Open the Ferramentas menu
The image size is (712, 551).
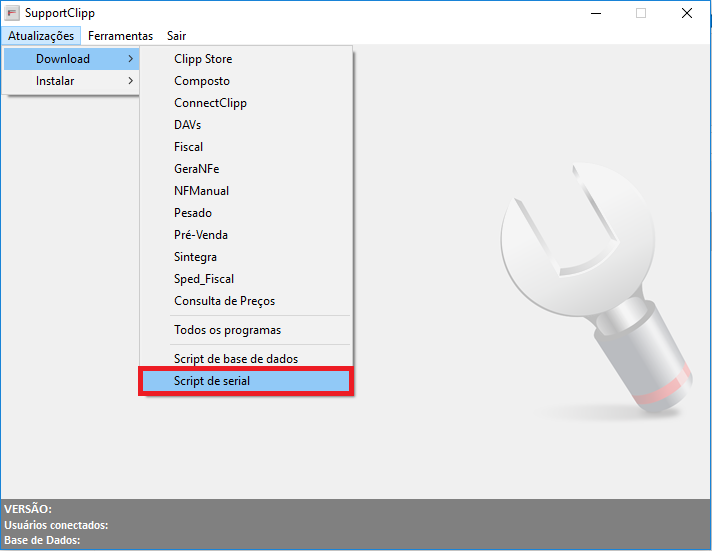[120, 36]
